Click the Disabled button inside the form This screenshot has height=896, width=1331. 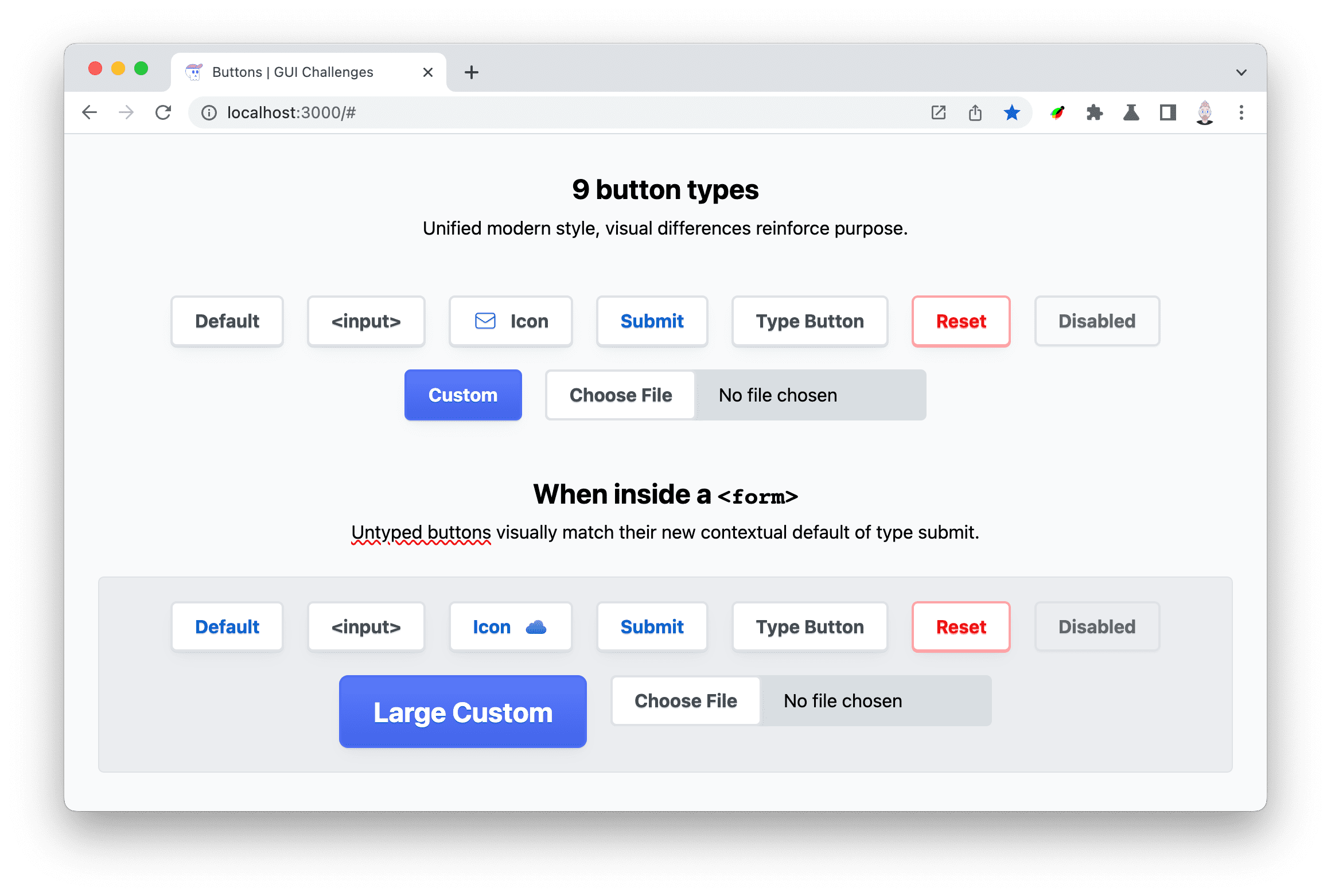[1097, 627]
